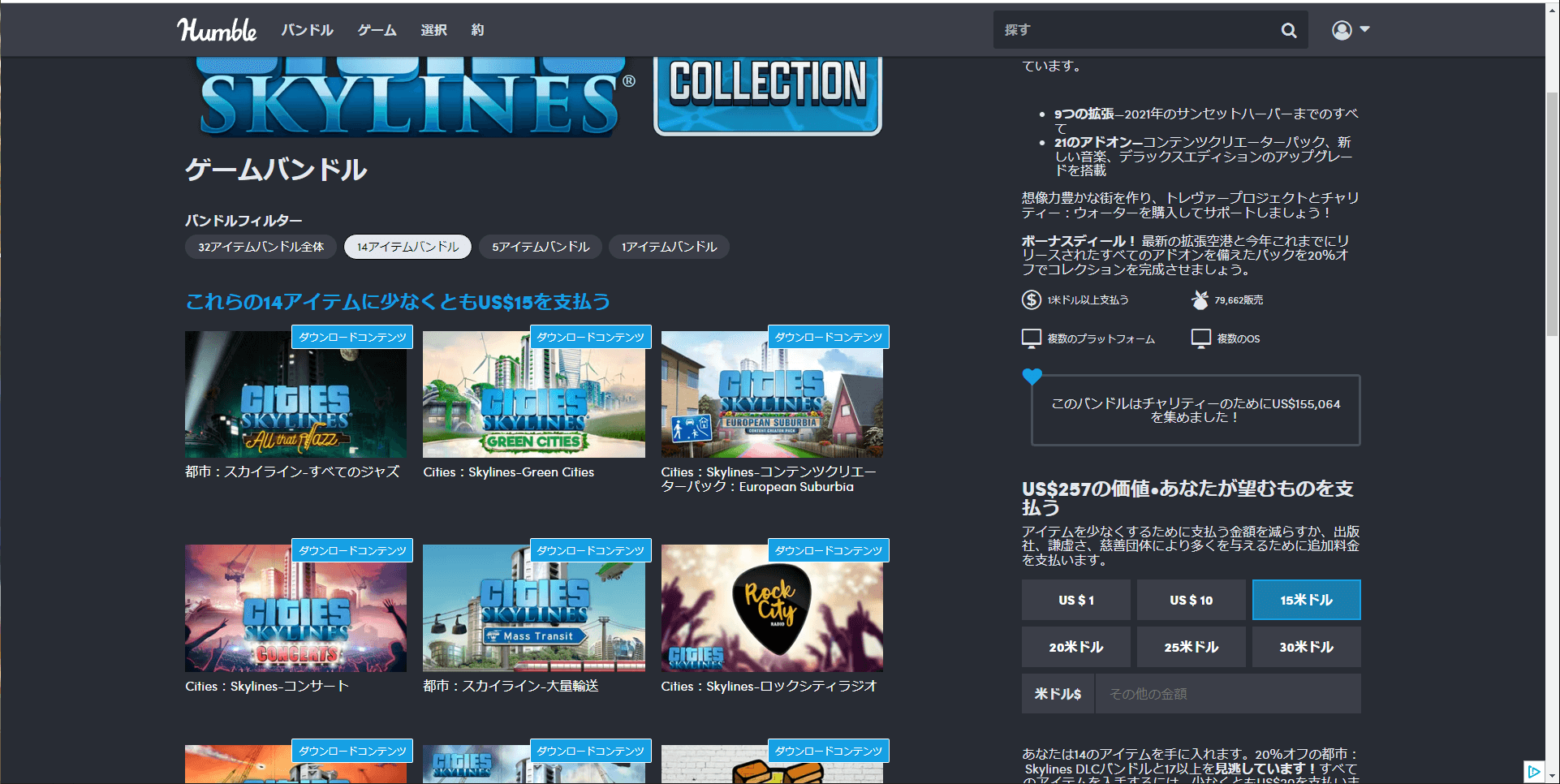This screenshot has width=1560, height=784.
Task: Click the 79,662 sold piñata icon
Action: pyautogui.click(x=1200, y=299)
